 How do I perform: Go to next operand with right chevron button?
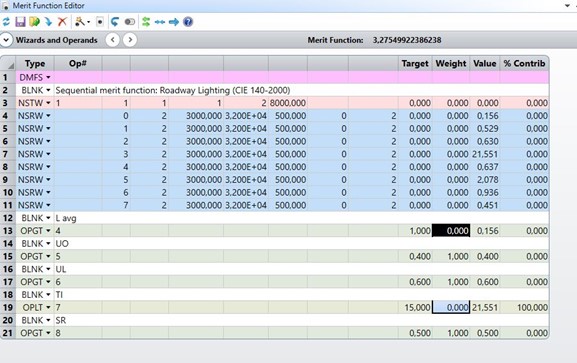point(130,40)
